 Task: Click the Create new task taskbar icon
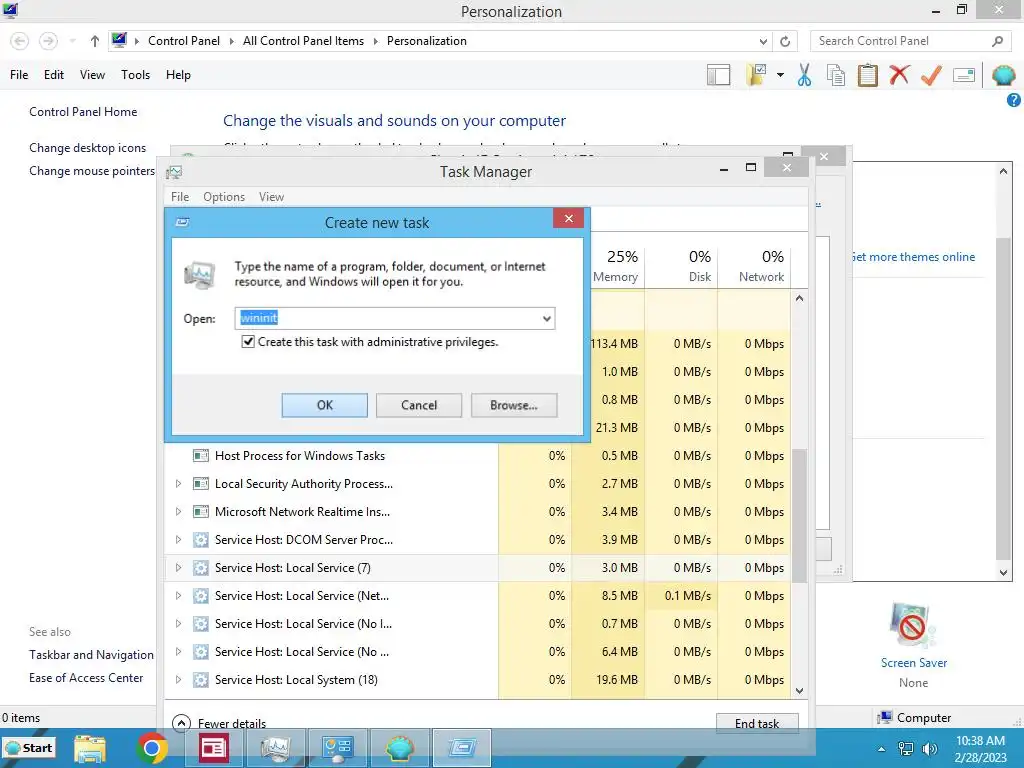pos(462,748)
